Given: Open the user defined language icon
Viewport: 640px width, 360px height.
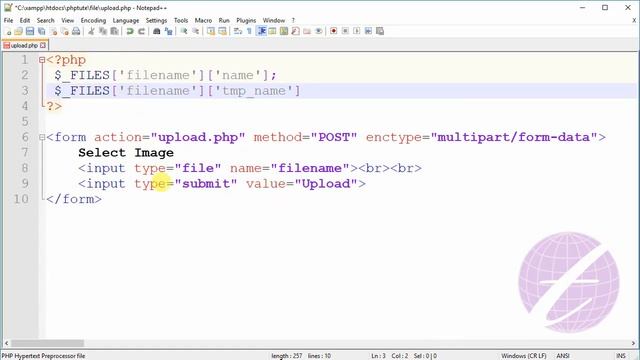Looking at the screenshot, I should click(x=272, y=31).
